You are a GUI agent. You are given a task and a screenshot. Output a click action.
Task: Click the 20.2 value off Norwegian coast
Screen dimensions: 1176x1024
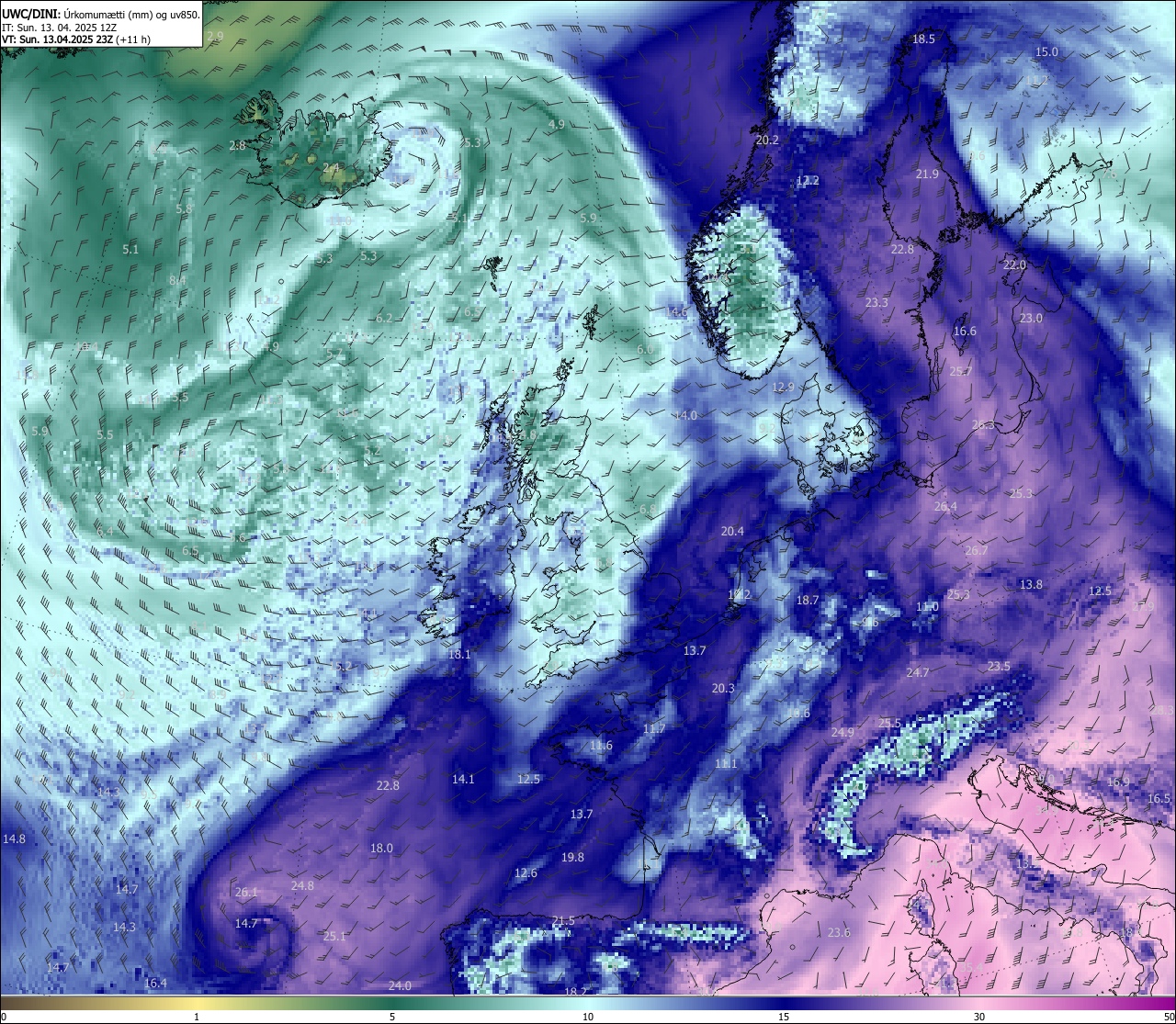767,140
